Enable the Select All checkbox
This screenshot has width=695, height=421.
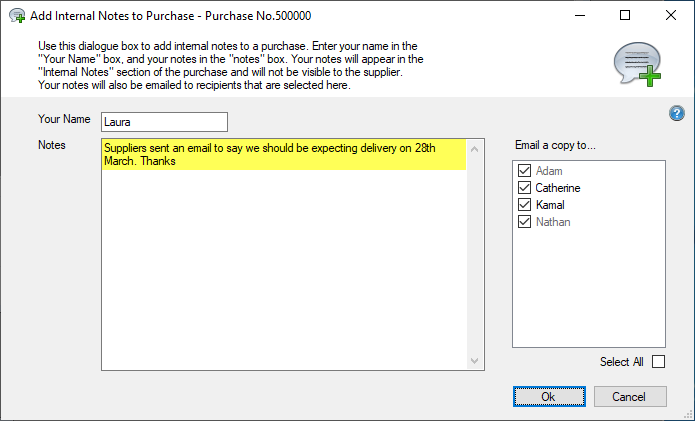click(x=658, y=362)
